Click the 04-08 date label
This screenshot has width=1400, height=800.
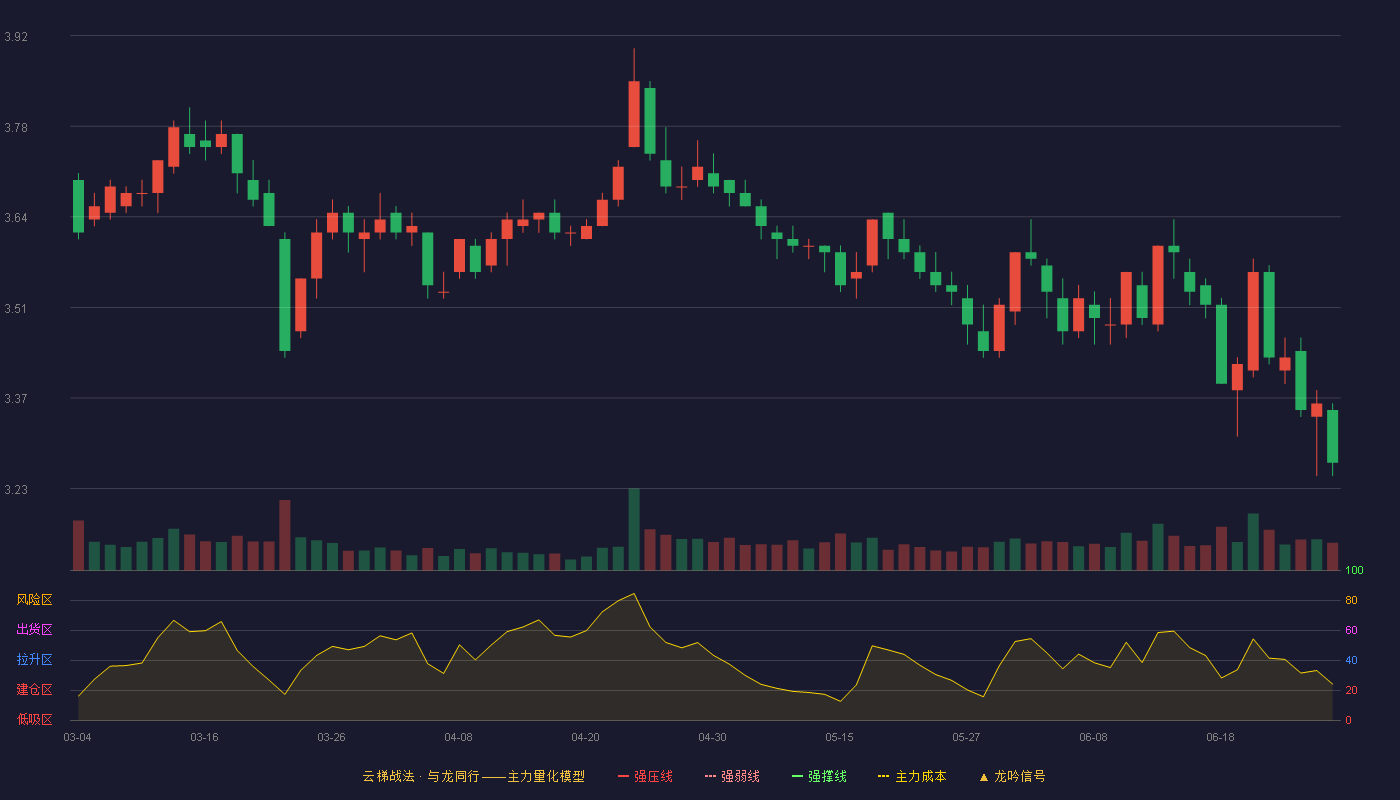[x=458, y=737]
